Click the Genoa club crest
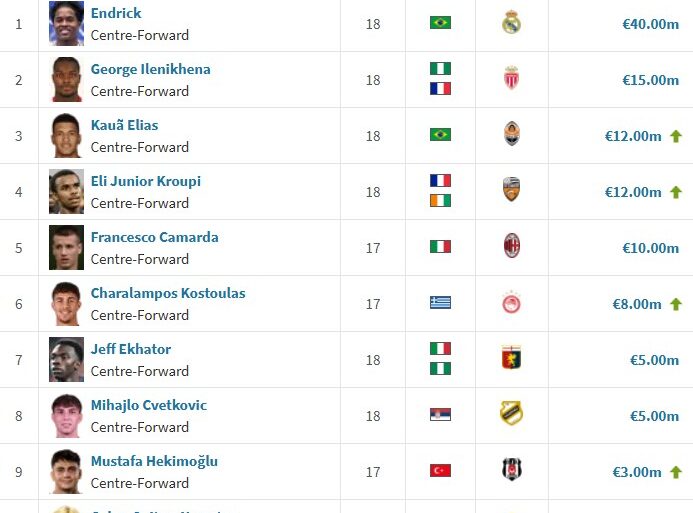Image resolution: width=693 pixels, height=513 pixels. pos(512,359)
